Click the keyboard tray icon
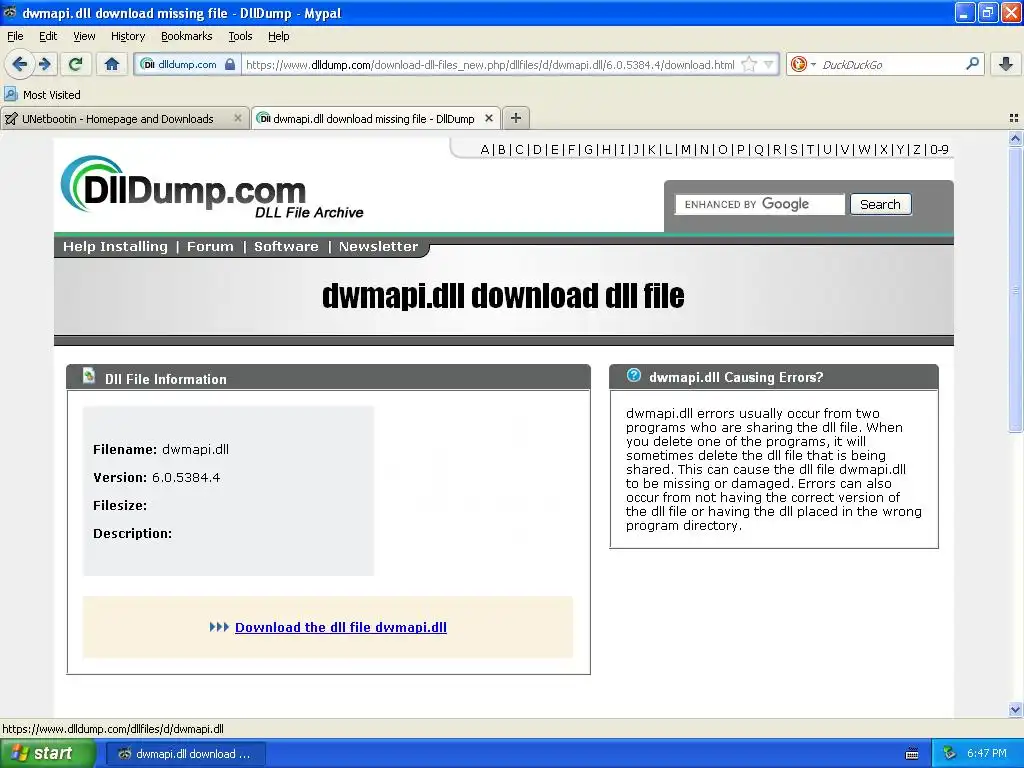The image size is (1024, 768). [912, 754]
